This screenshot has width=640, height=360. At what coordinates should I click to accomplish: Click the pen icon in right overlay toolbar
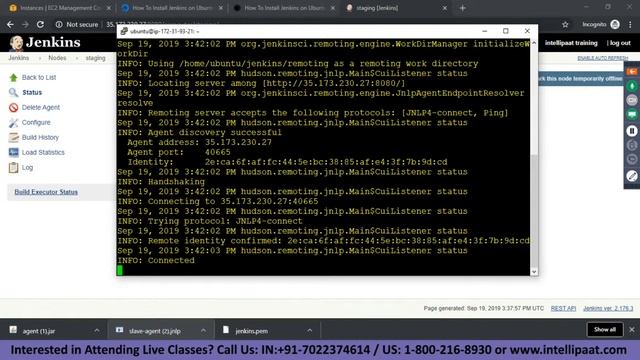tap(632, 176)
